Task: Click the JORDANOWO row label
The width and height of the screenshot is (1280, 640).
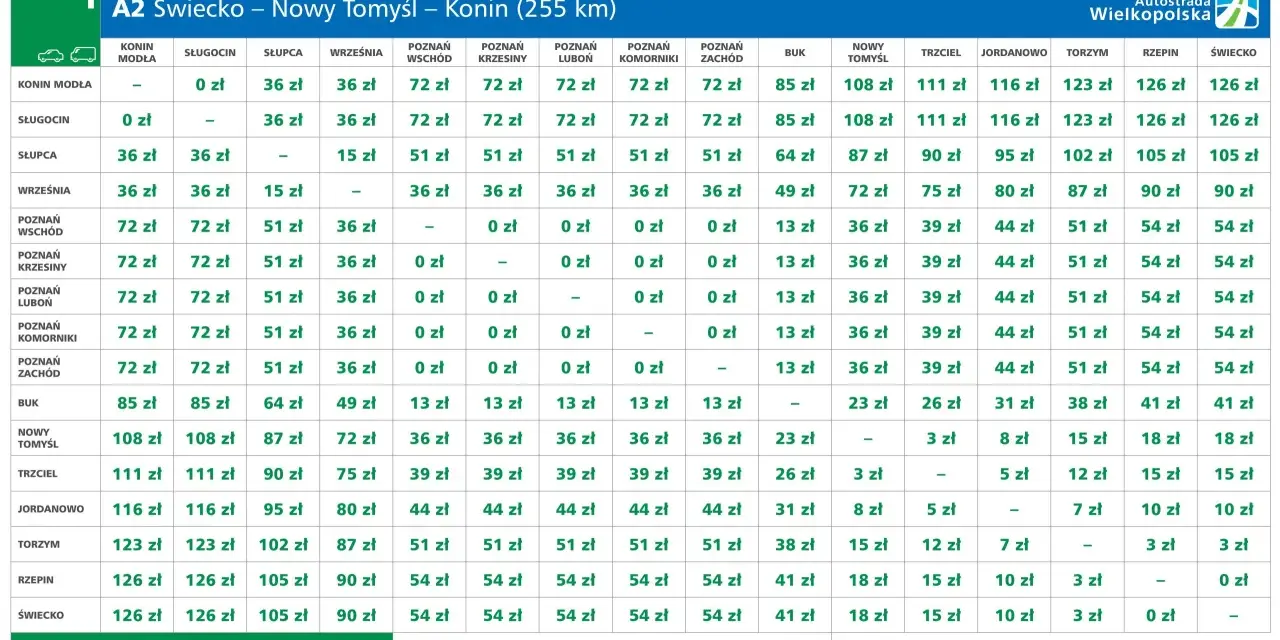Action: pos(50,509)
